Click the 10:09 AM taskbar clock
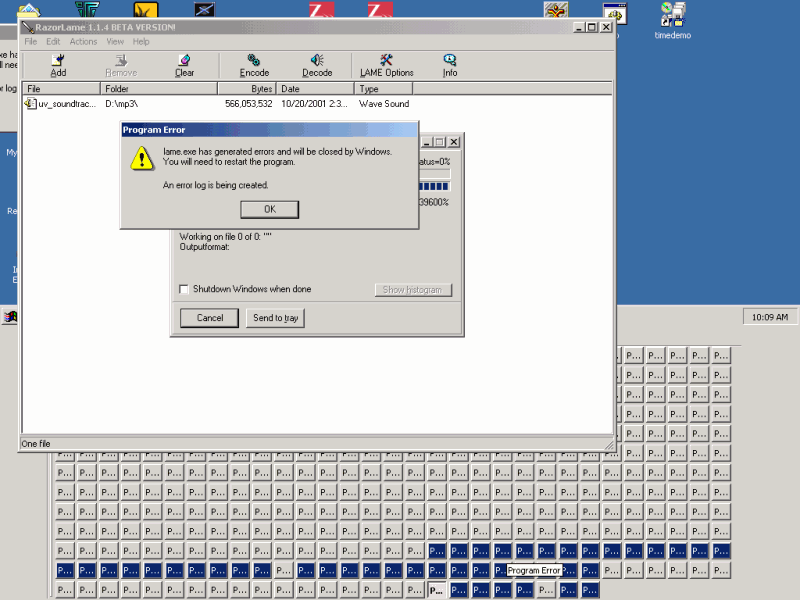800x600 pixels. pos(769,317)
